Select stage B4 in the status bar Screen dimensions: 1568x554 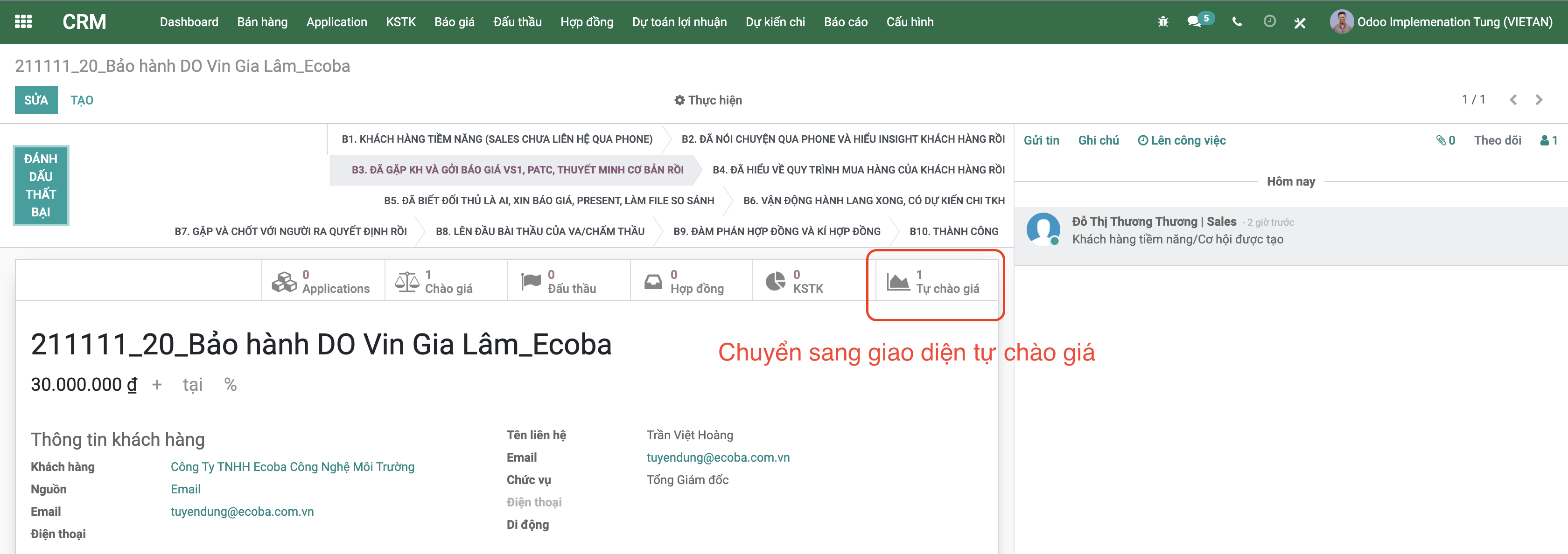point(858,170)
